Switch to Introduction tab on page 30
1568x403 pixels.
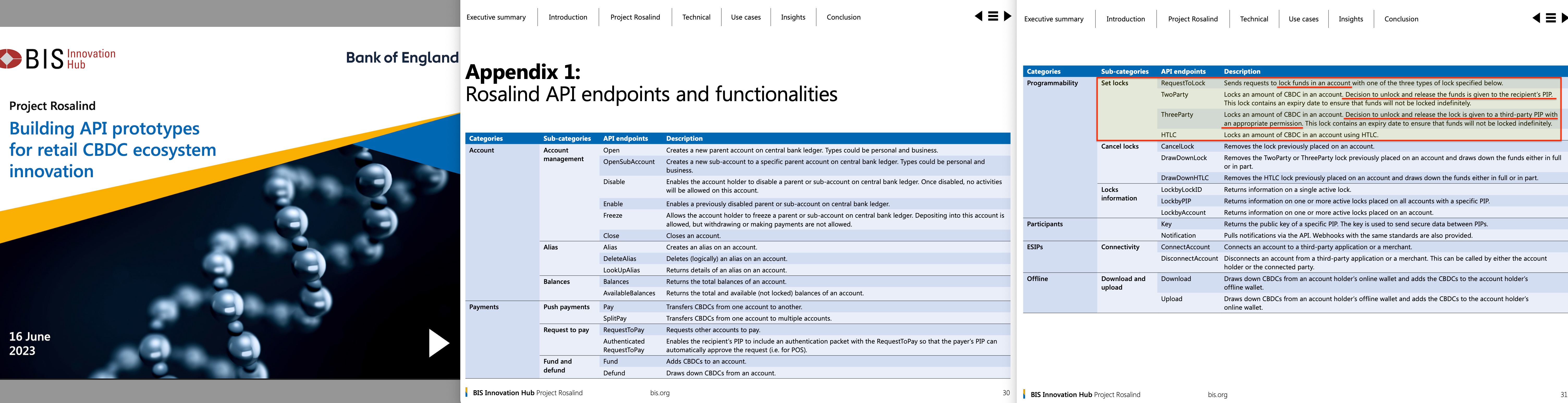[x=567, y=17]
